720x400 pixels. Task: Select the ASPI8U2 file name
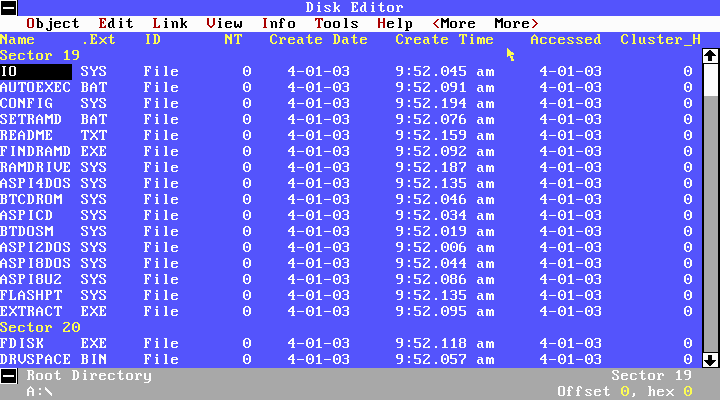31,280
